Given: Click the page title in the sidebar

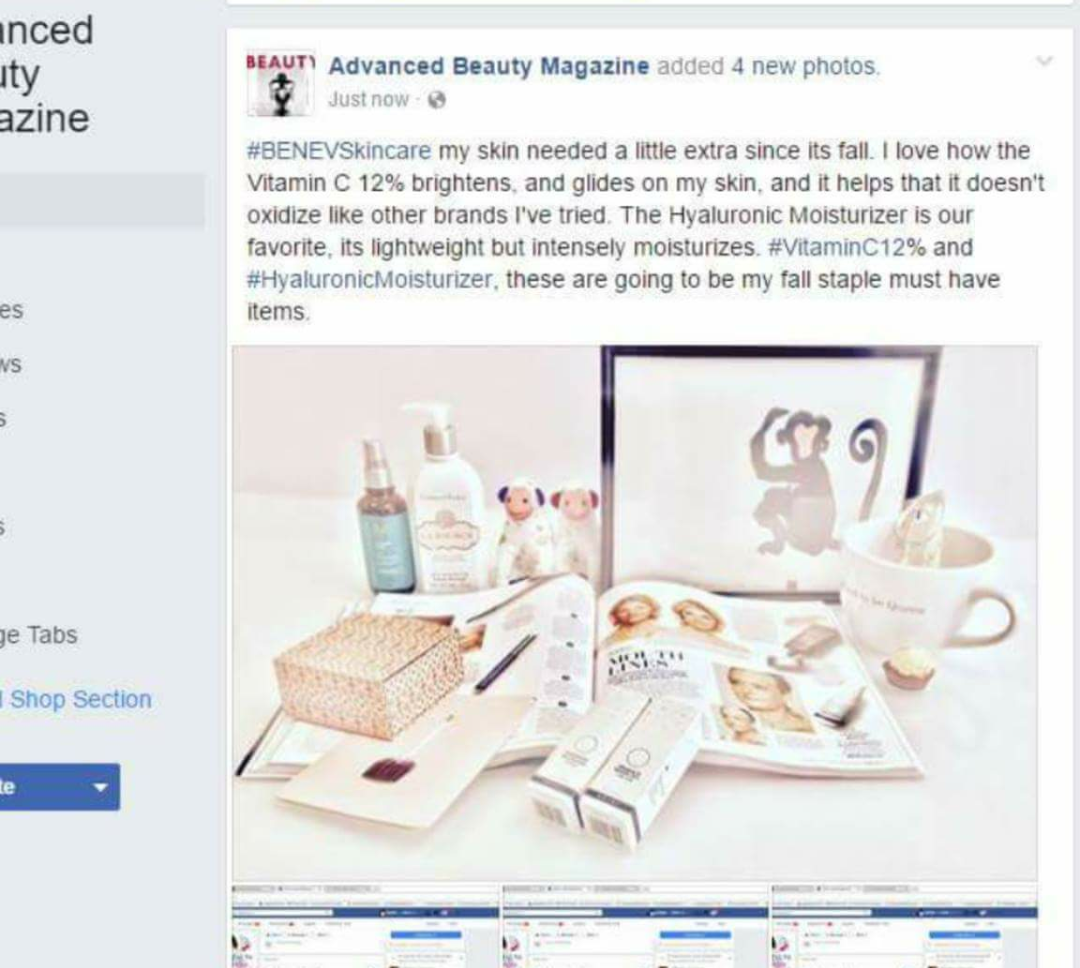Looking at the screenshot, I should click(x=46, y=74).
